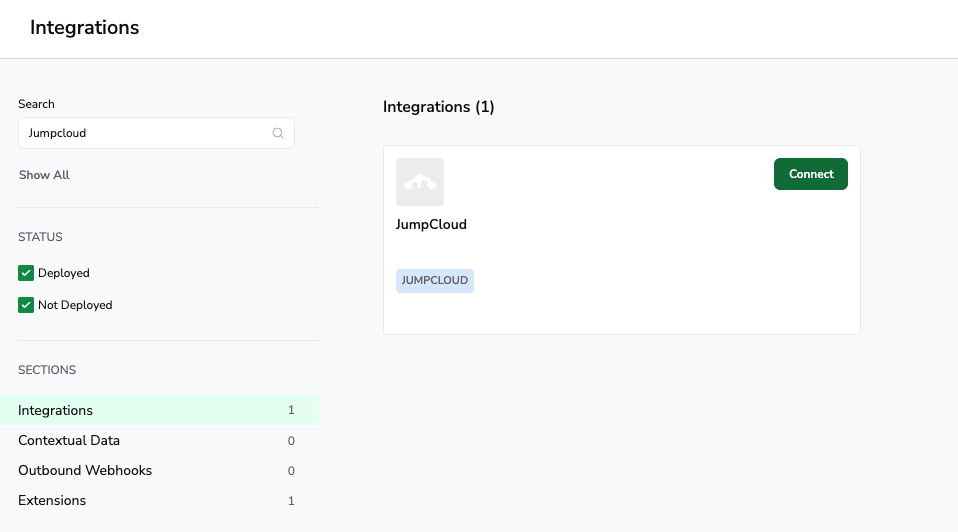Select the Integrations section
Viewport: 958px width, 532px height.
pos(56,410)
